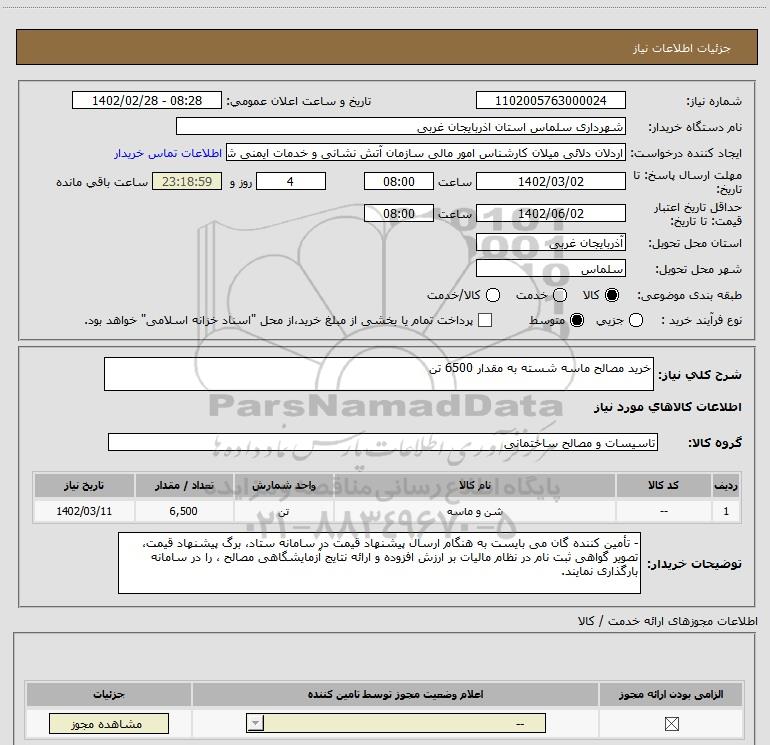Click the unit cell تن
770x745 pixels.
tap(284, 511)
